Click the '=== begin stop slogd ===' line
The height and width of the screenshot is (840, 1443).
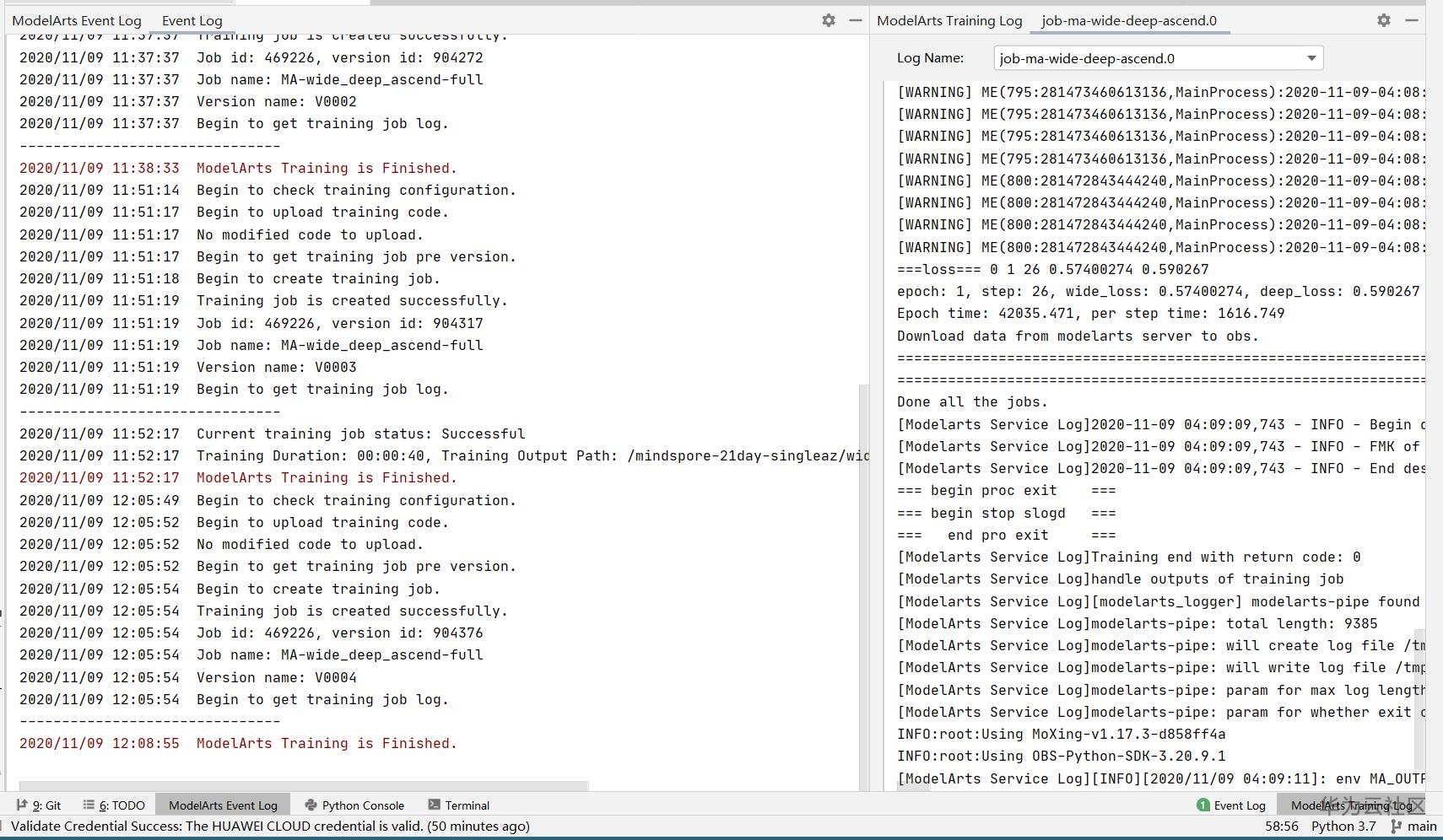(x=1007, y=513)
